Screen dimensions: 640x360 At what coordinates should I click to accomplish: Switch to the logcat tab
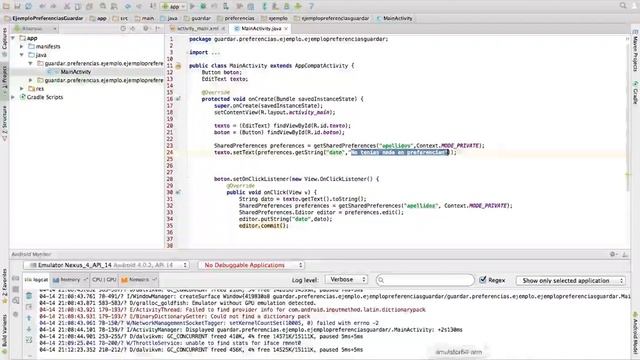point(36,280)
